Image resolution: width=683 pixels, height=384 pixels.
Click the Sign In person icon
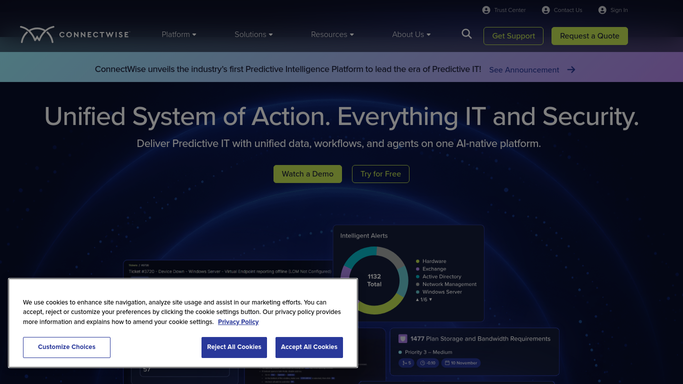pyautogui.click(x=602, y=10)
